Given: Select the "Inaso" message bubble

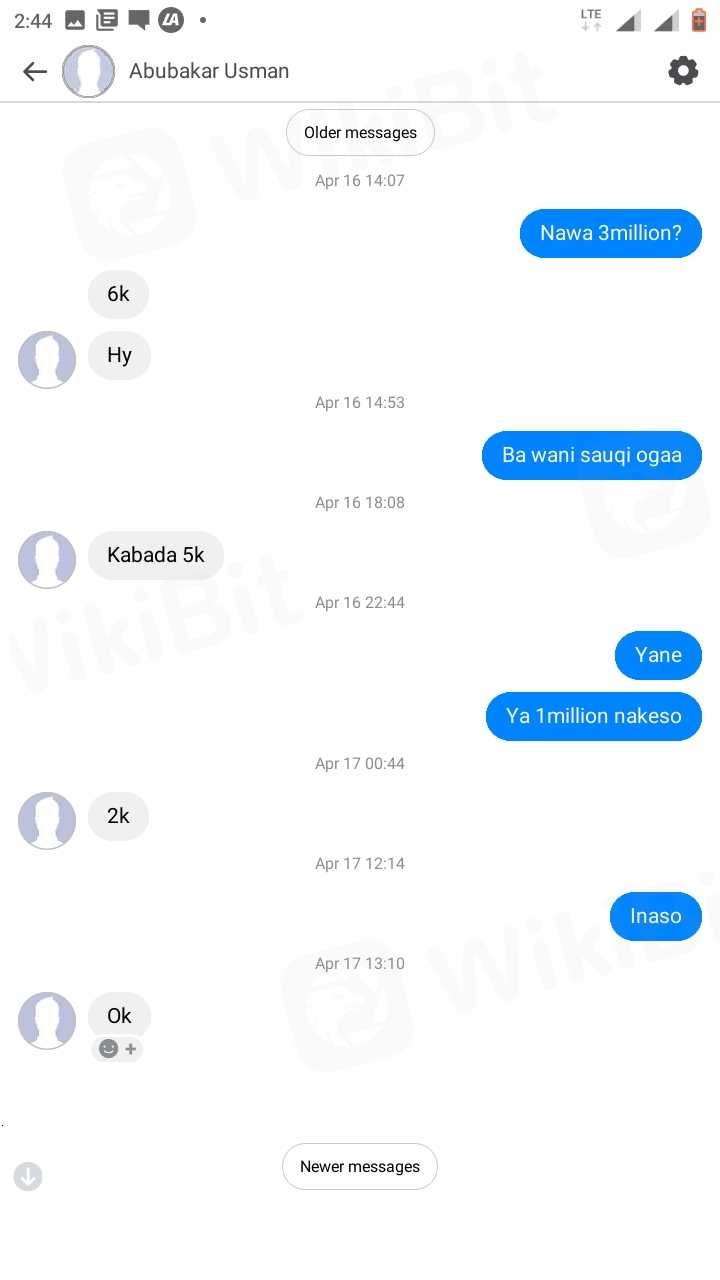Looking at the screenshot, I should tap(656, 916).
